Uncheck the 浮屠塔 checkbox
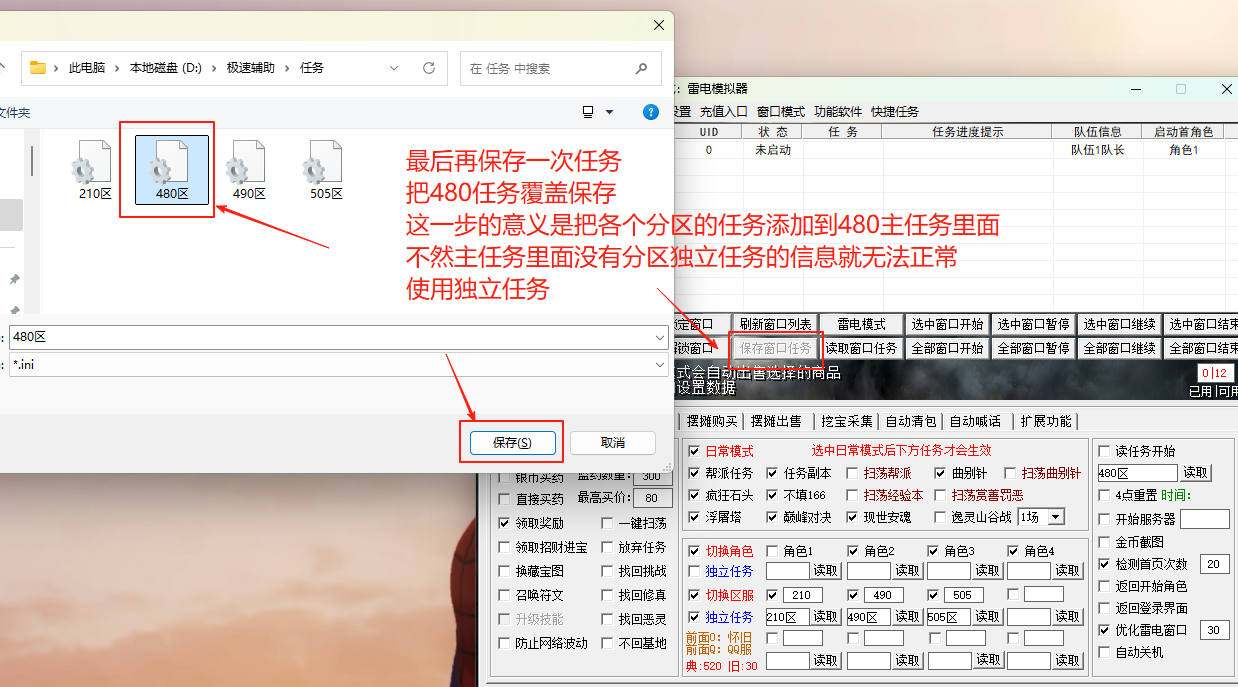This screenshot has height=687, width=1238. [x=695, y=517]
